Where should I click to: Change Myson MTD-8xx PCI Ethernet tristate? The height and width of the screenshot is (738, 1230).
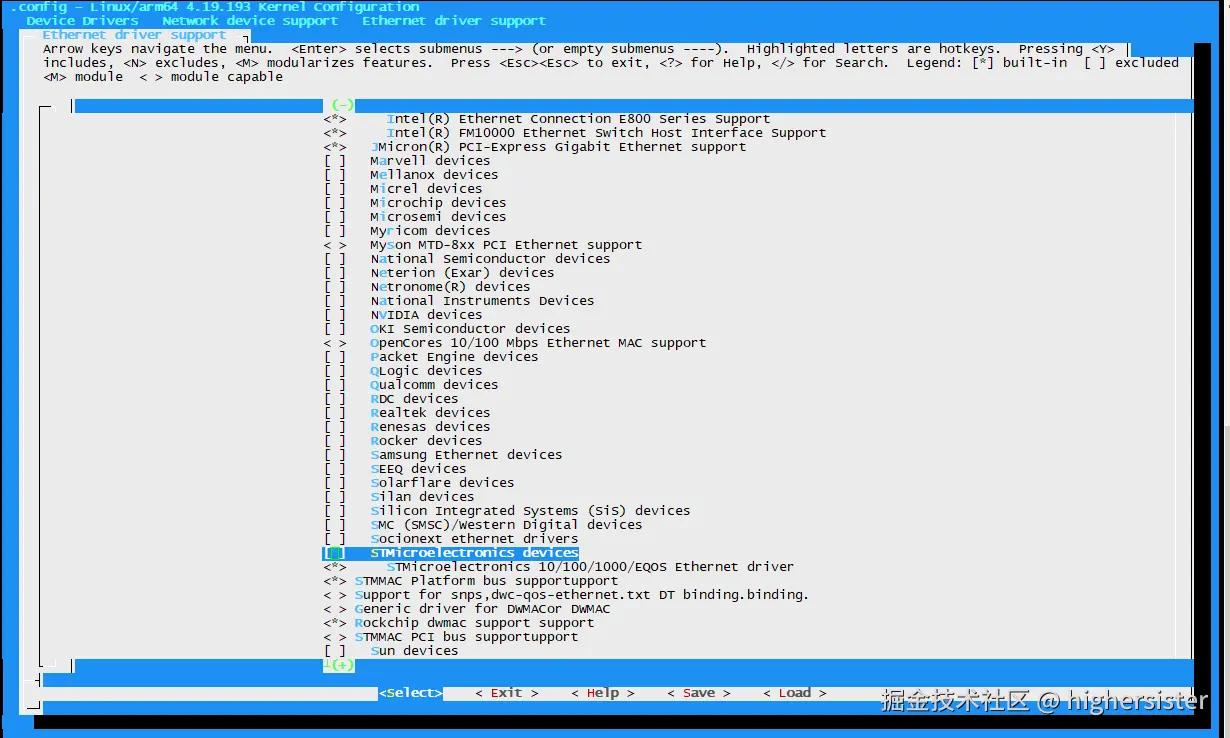coord(335,244)
